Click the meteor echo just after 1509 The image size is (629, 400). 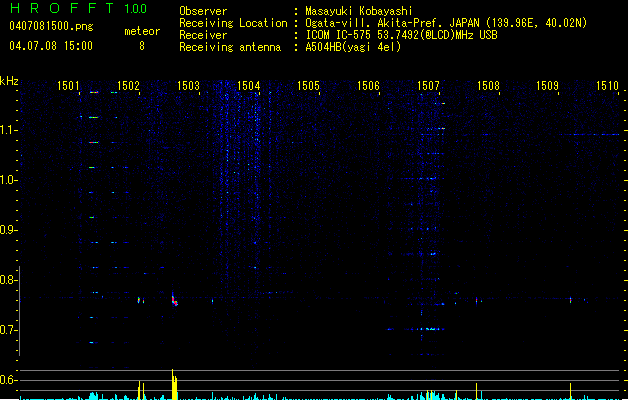[x=570, y=300]
